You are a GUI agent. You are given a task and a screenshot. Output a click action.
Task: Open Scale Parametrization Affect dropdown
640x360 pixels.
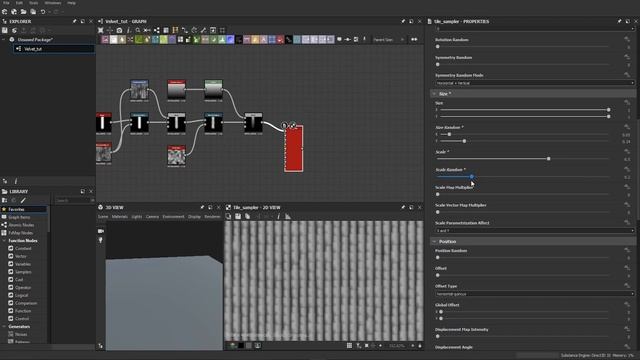(535, 231)
